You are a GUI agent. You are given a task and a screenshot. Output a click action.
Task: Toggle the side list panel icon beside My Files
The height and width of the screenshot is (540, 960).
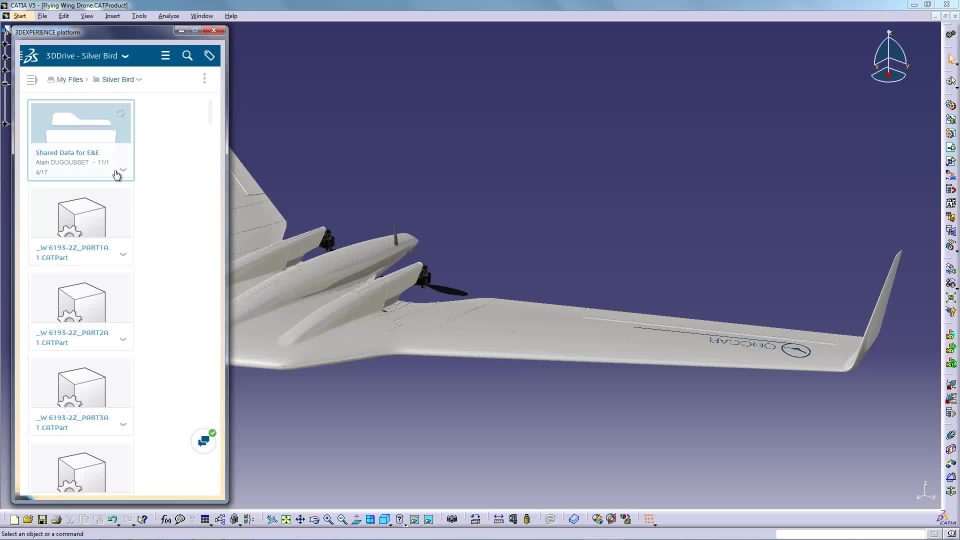click(32, 80)
